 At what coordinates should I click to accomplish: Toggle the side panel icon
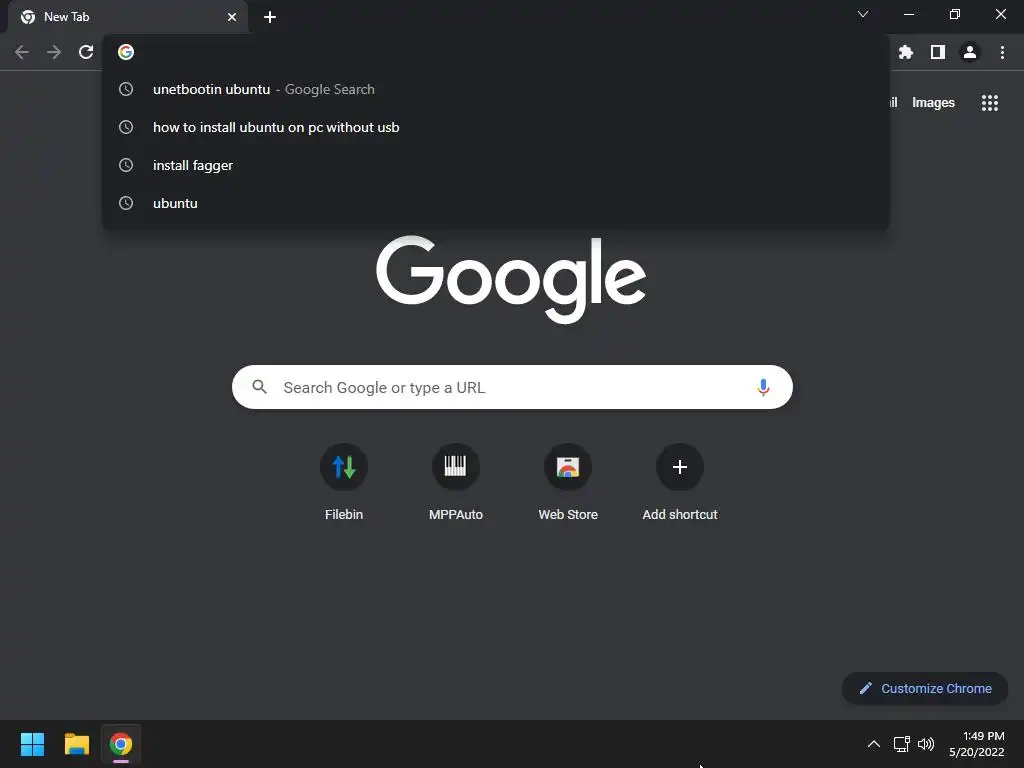[x=938, y=52]
